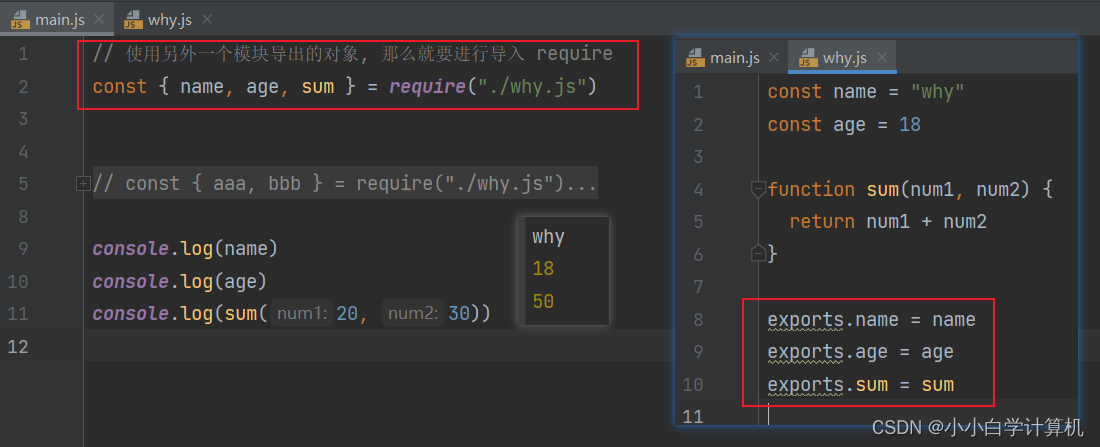The width and height of the screenshot is (1100, 447).
Task: Click line number 12 in main.js gutter
Action: pyautogui.click(x=18, y=347)
